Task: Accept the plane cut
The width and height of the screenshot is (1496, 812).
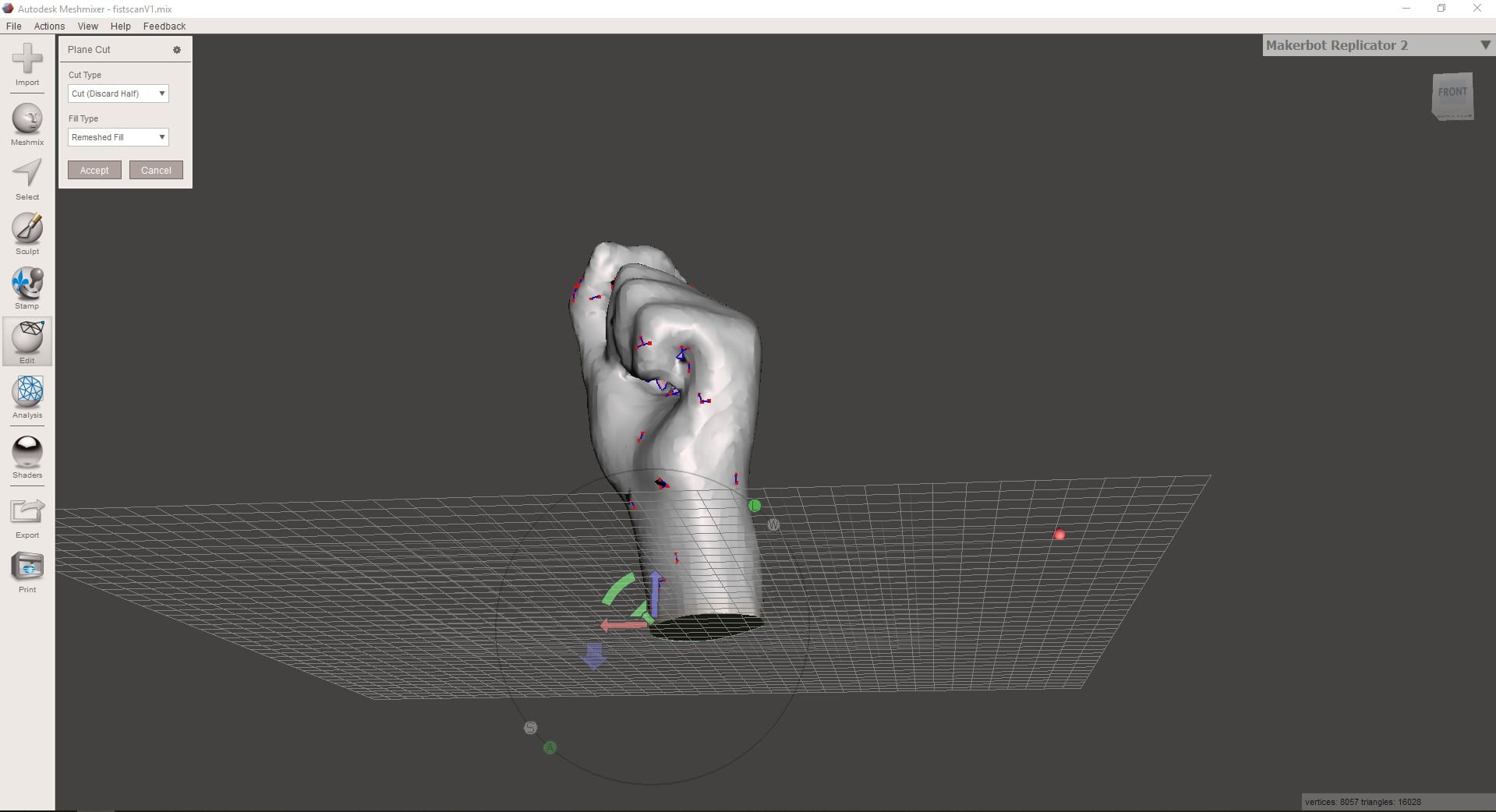Action: click(94, 171)
